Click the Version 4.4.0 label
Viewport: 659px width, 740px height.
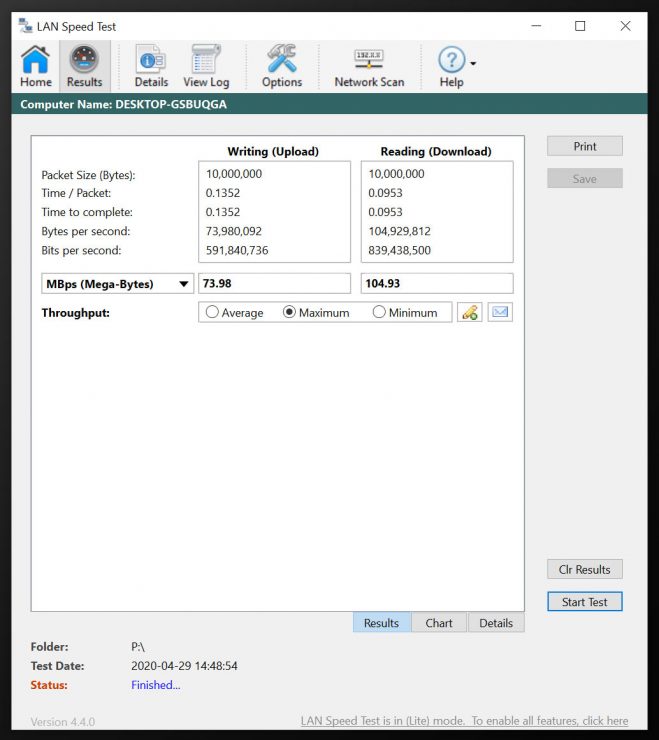click(63, 722)
